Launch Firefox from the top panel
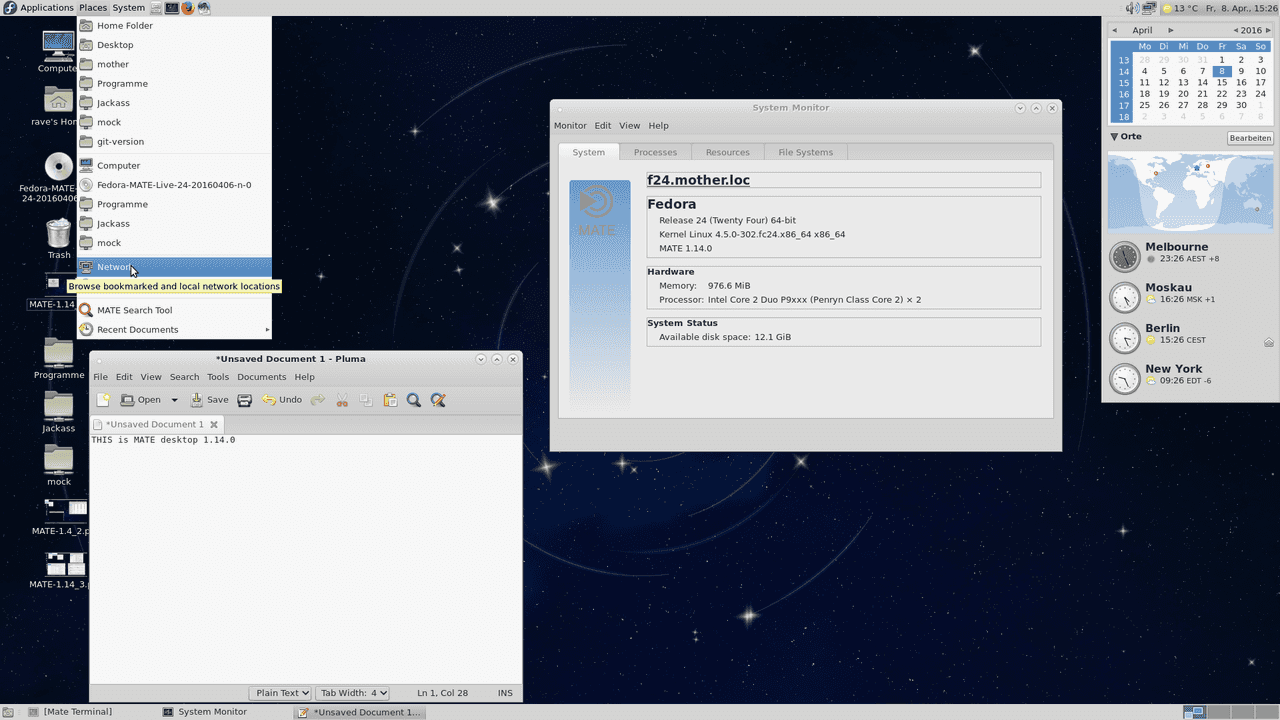 point(187,8)
